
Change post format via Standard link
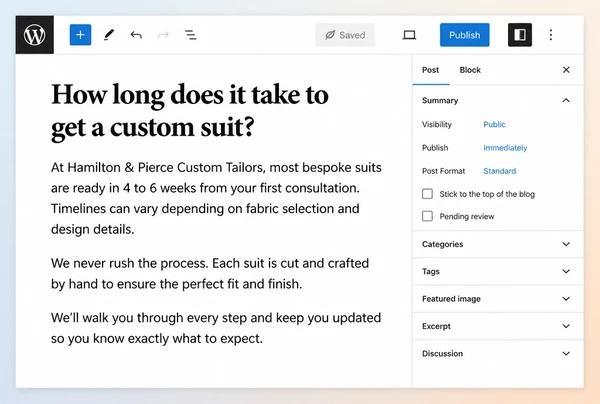pyautogui.click(x=500, y=171)
